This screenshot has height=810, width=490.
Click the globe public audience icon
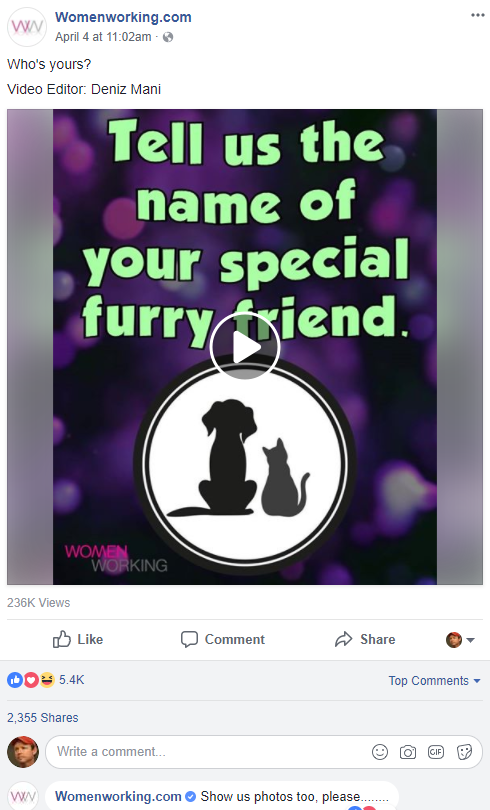pyautogui.click(x=168, y=37)
